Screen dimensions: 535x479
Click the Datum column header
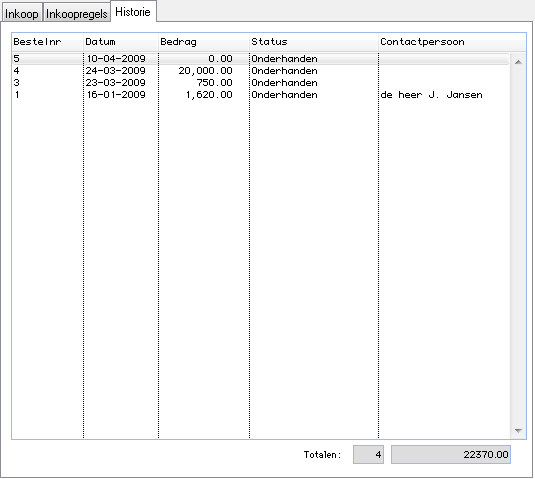click(x=121, y=42)
